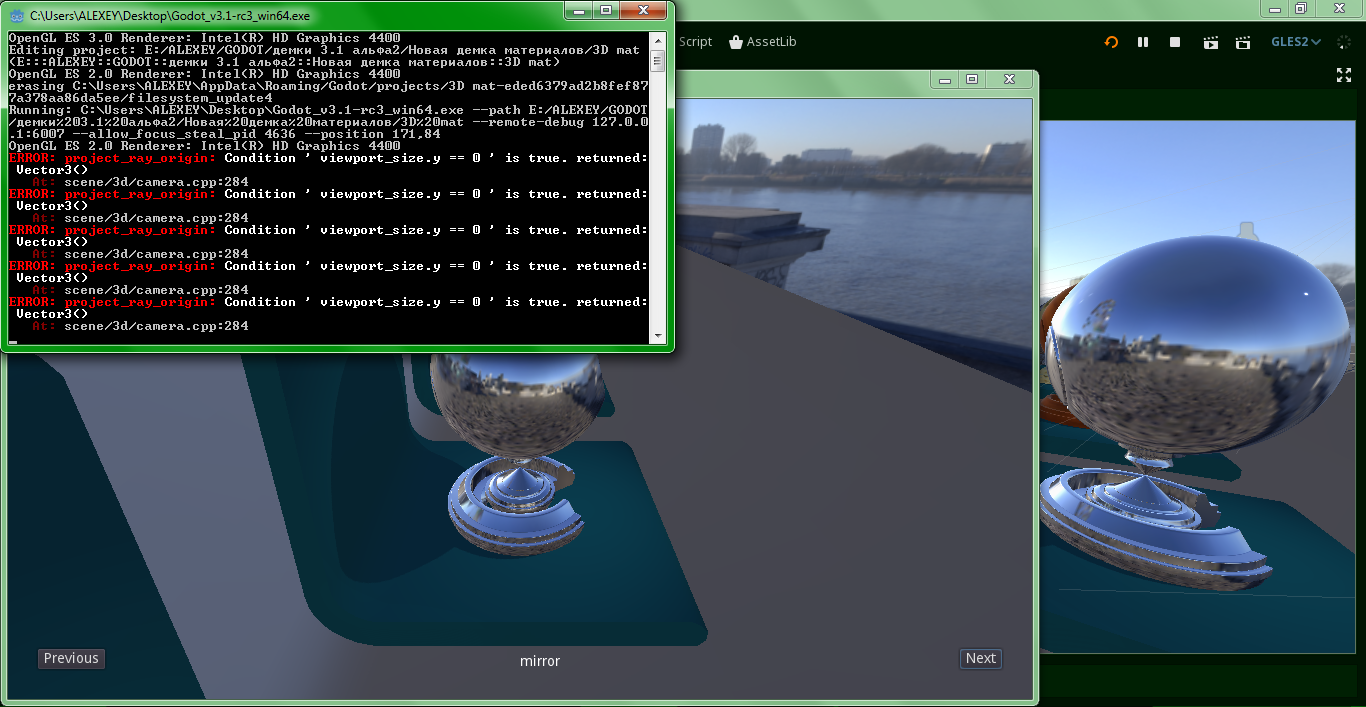The height and width of the screenshot is (707, 1366).
Task: Expand the preview panel to fullscreen
Action: 1344,73
